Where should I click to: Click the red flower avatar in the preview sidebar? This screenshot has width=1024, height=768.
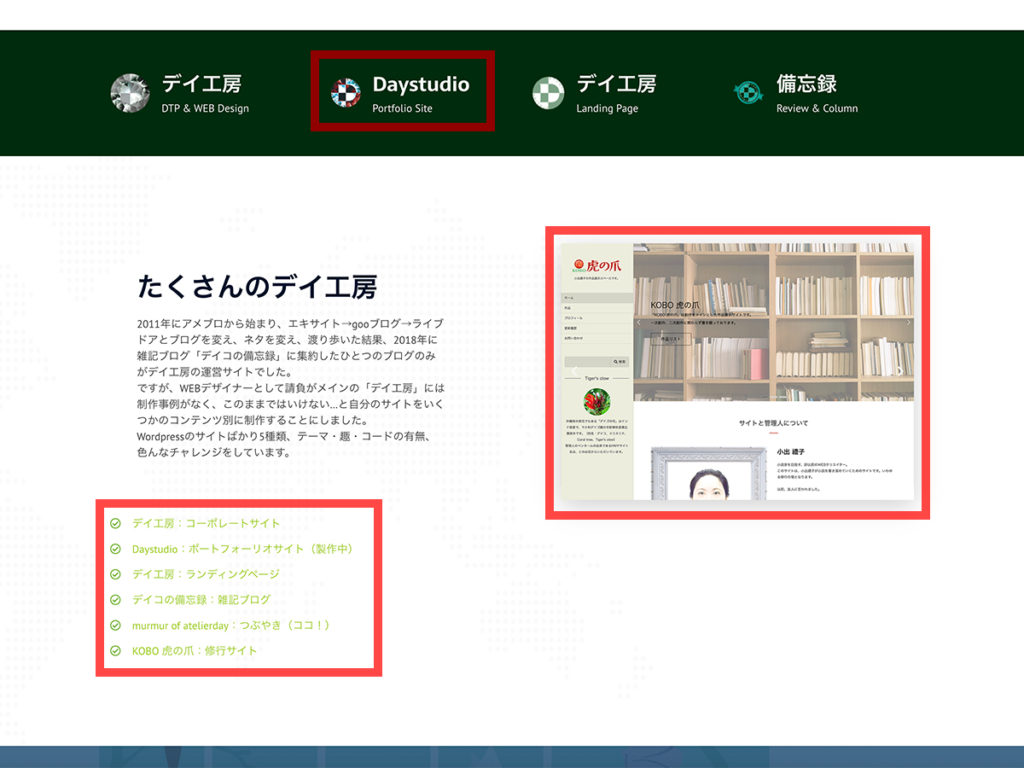coord(597,402)
